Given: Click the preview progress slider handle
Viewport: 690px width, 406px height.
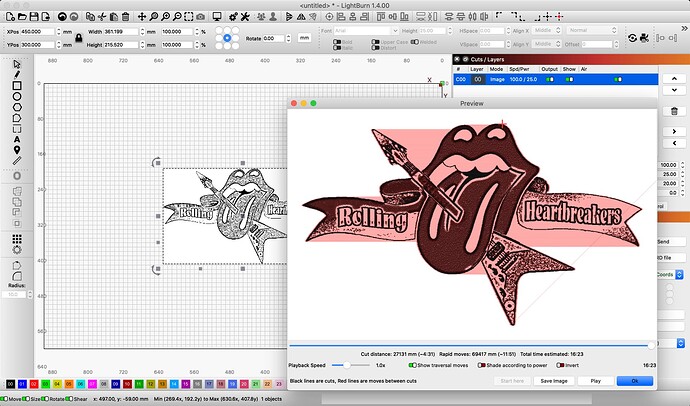Looking at the screenshot, I should click(651, 346).
